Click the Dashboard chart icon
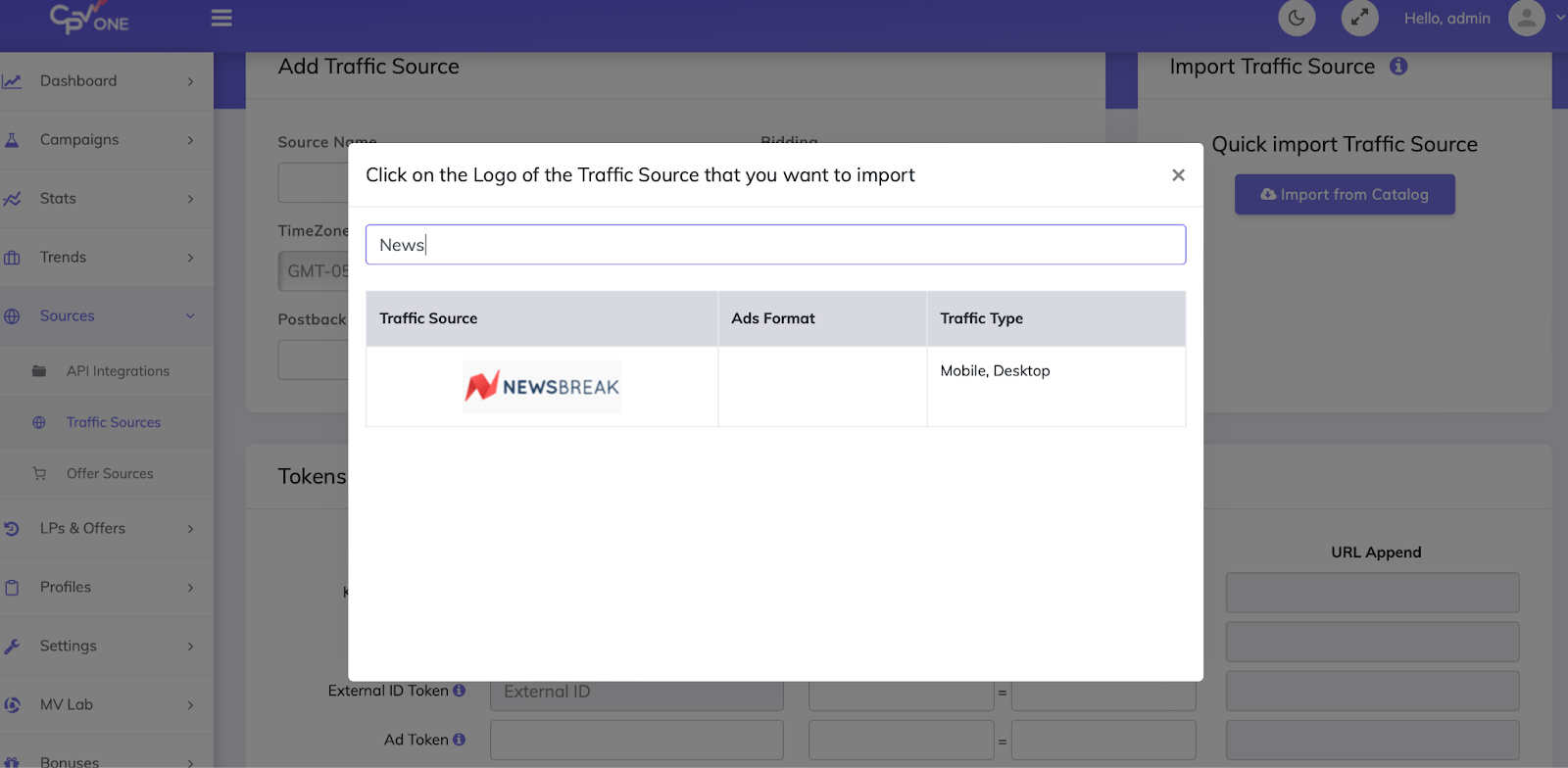This screenshot has width=1568, height=768. (x=12, y=81)
